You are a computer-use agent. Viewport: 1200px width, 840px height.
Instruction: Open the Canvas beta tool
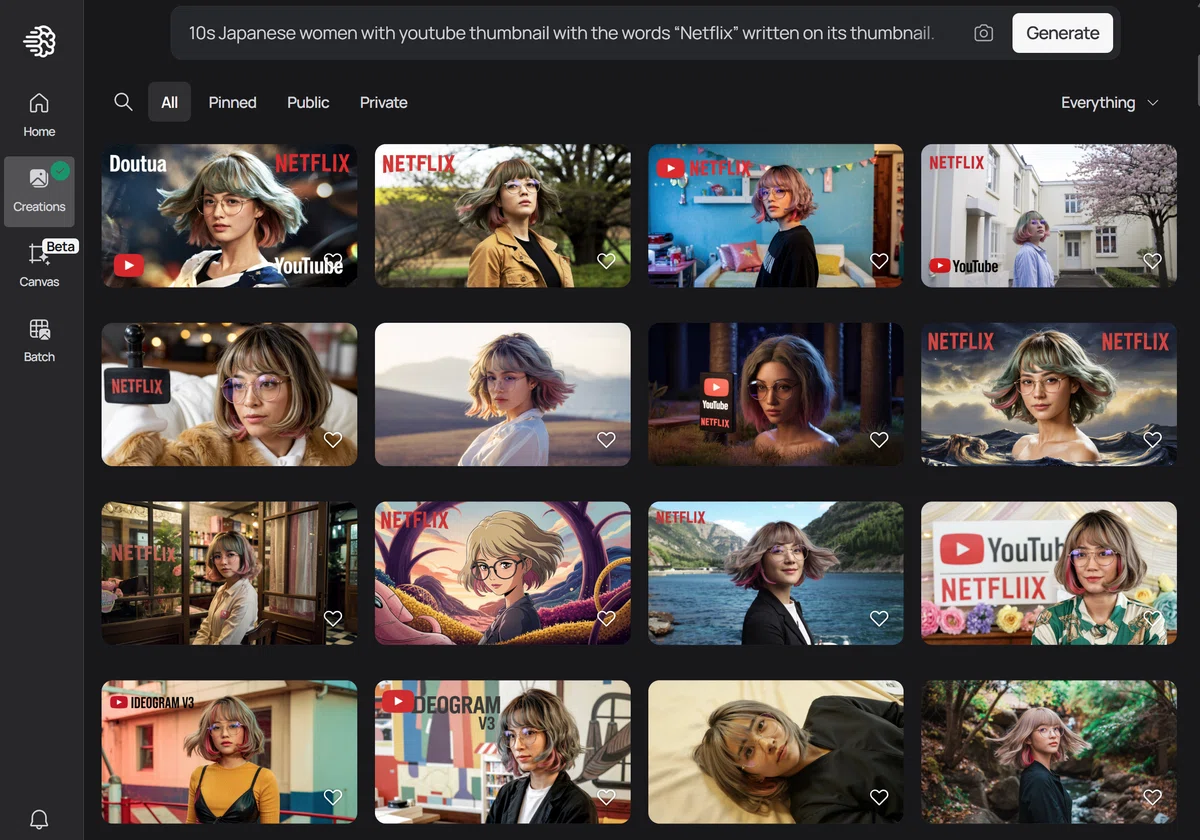click(x=39, y=265)
